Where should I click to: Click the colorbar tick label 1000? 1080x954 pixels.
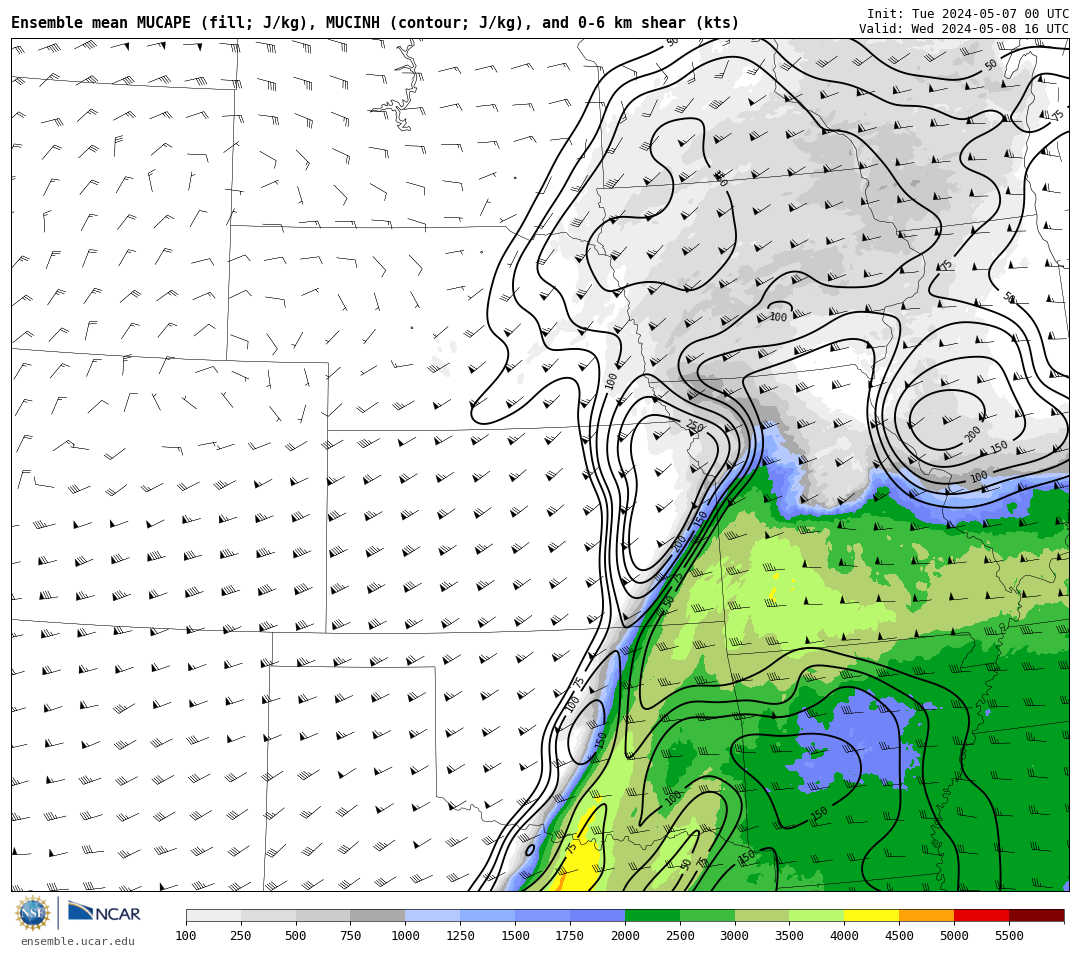[406, 935]
